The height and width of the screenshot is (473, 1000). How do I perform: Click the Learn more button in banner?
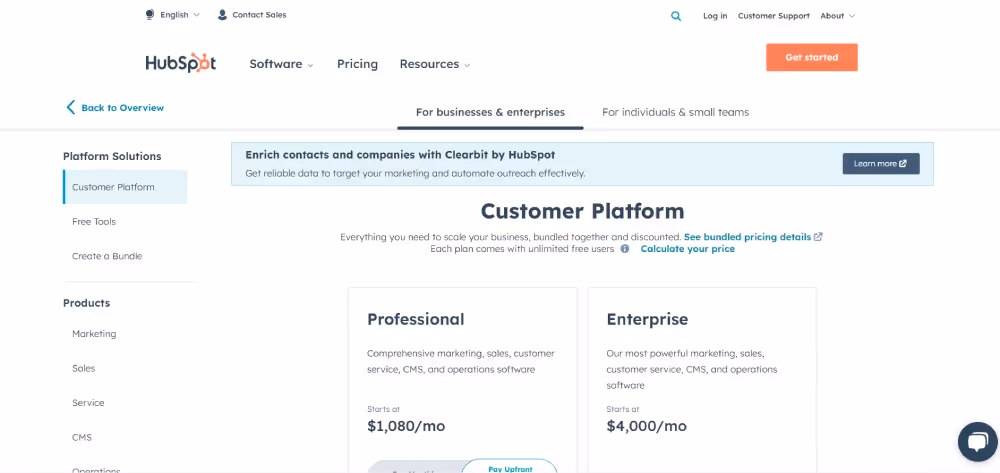pyautogui.click(x=881, y=163)
